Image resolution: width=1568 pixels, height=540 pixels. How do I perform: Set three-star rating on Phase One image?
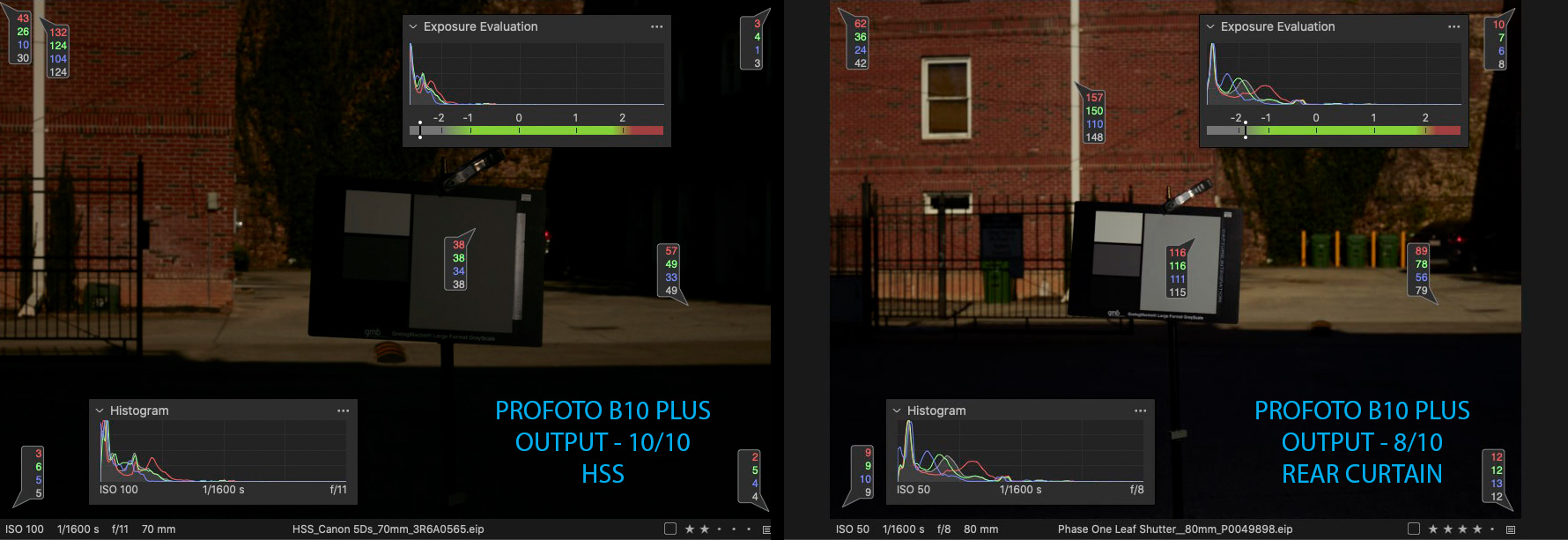[x=1463, y=529]
